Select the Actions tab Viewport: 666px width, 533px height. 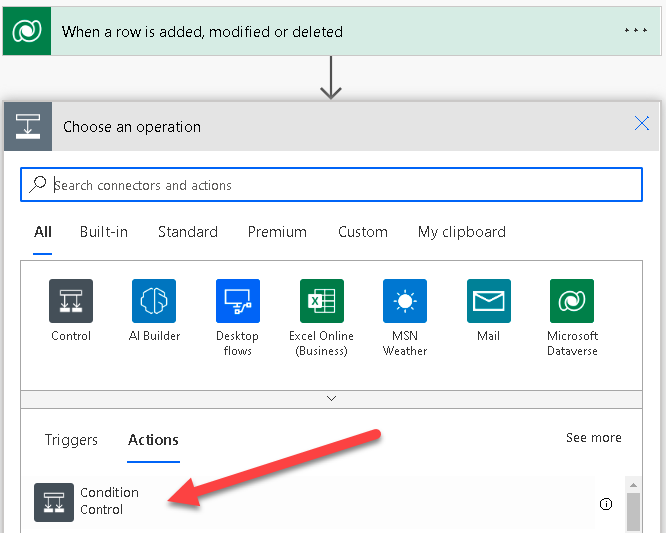tap(153, 440)
